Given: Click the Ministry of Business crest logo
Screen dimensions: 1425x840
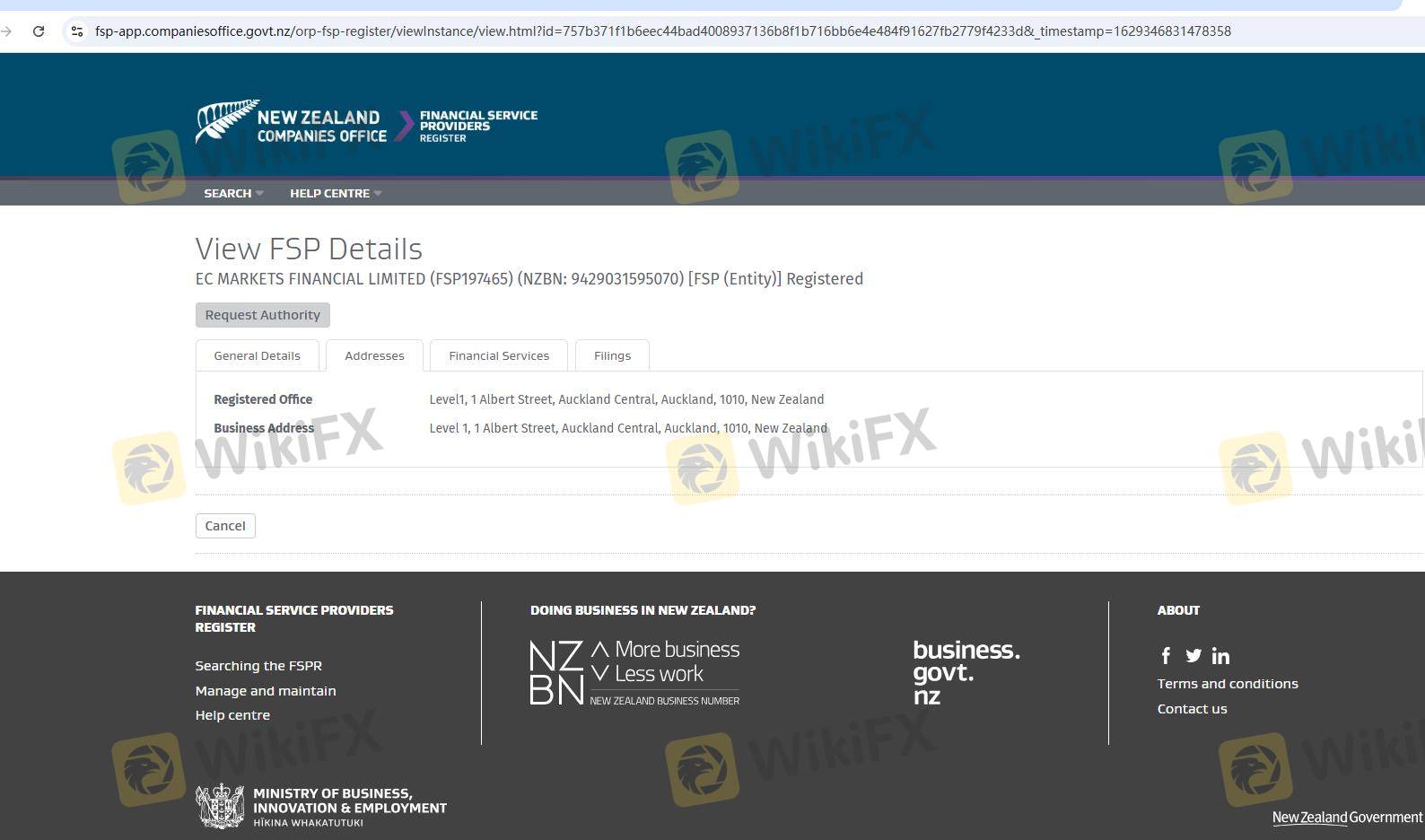Looking at the screenshot, I should [x=220, y=806].
